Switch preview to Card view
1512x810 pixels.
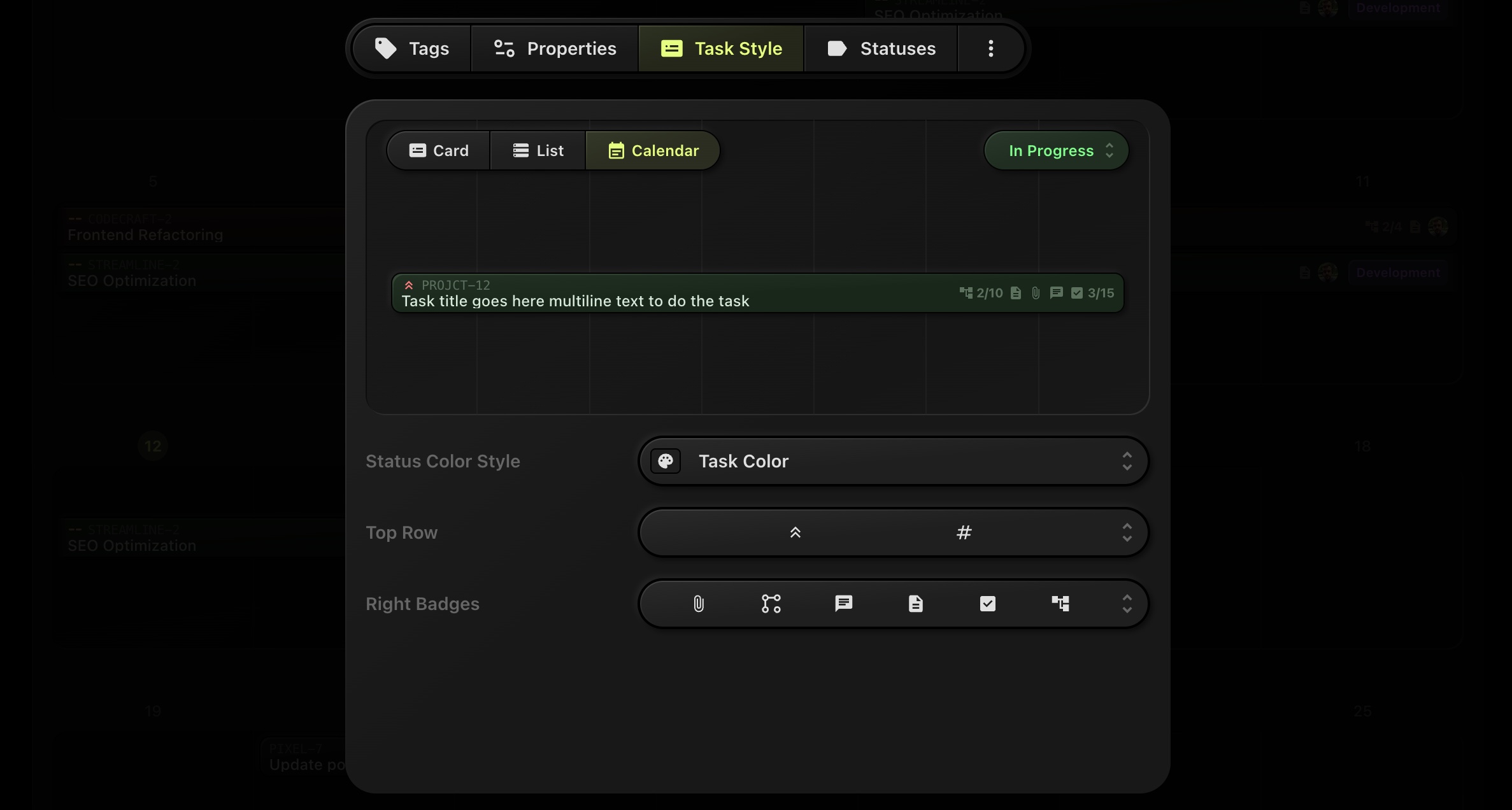pyautogui.click(x=438, y=151)
